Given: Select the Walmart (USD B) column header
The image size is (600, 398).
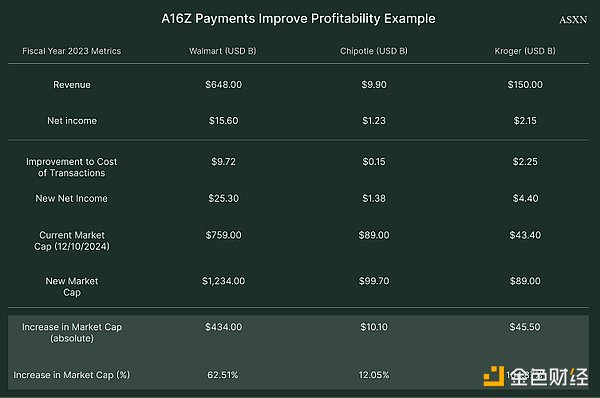Looking at the screenshot, I should (223, 51).
